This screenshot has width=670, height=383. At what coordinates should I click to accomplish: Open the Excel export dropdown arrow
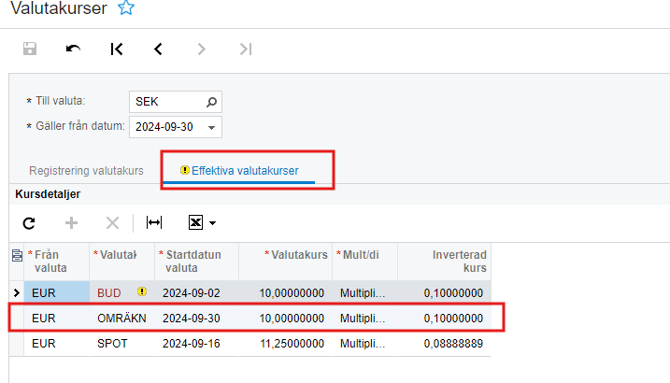212,223
